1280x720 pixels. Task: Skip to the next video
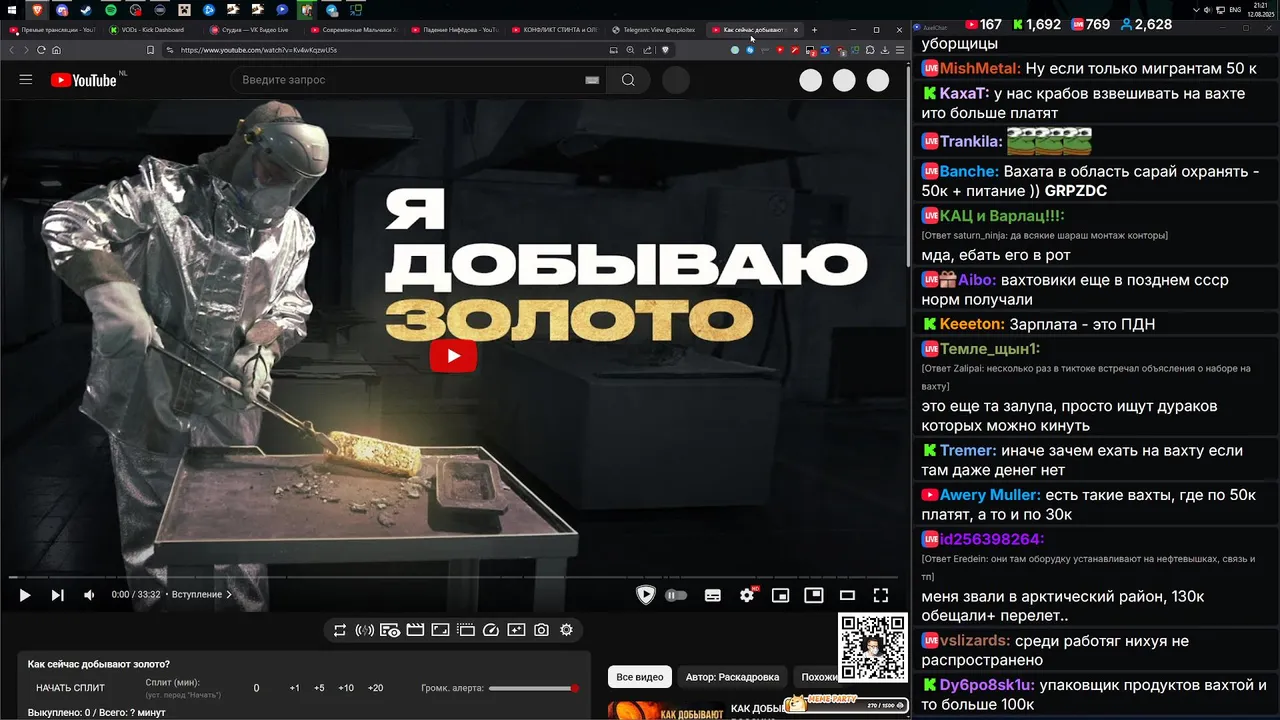(x=58, y=595)
